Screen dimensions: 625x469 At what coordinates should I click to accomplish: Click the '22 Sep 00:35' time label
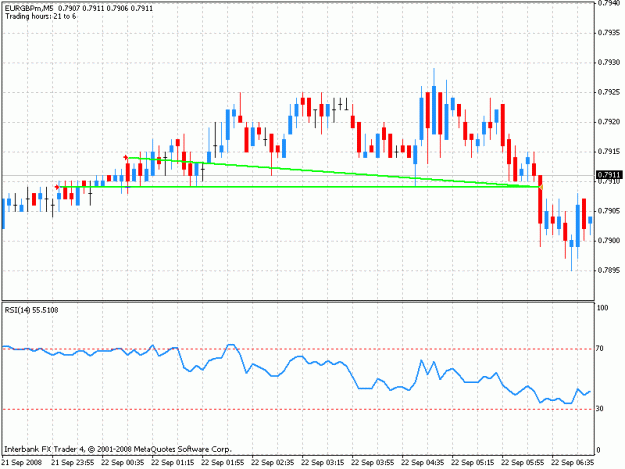pyautogui.click(x=123, y=462)
